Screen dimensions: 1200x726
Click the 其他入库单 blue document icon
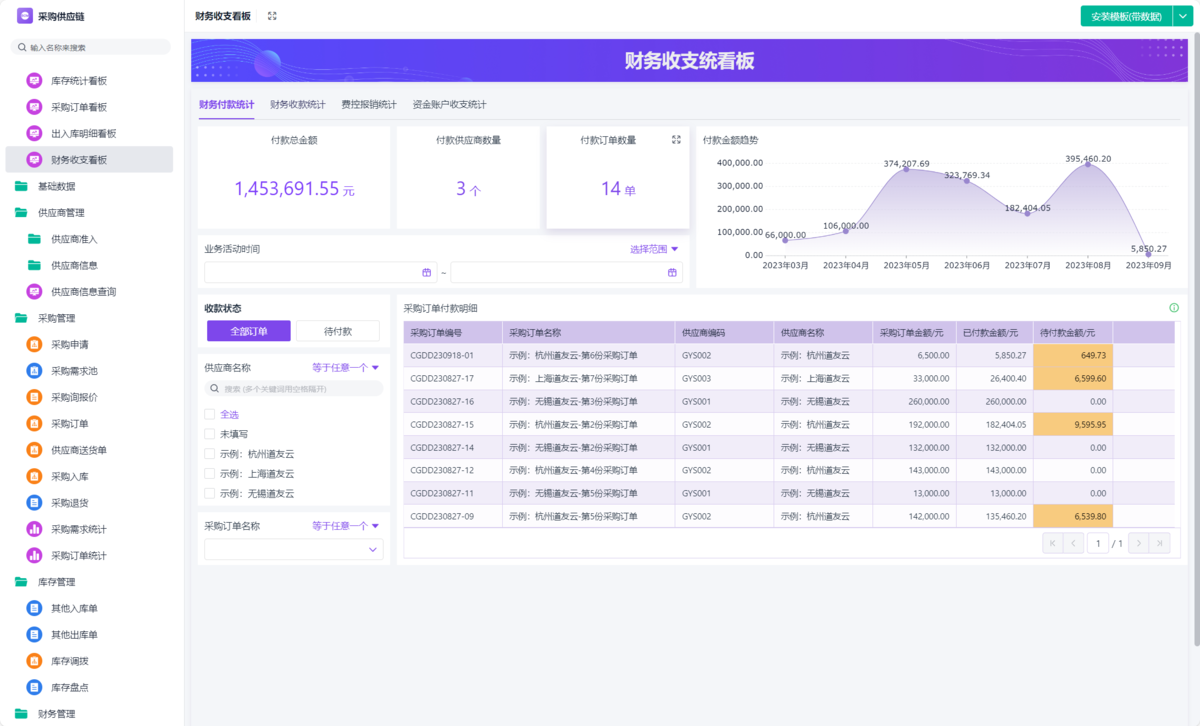pos(34,608)
